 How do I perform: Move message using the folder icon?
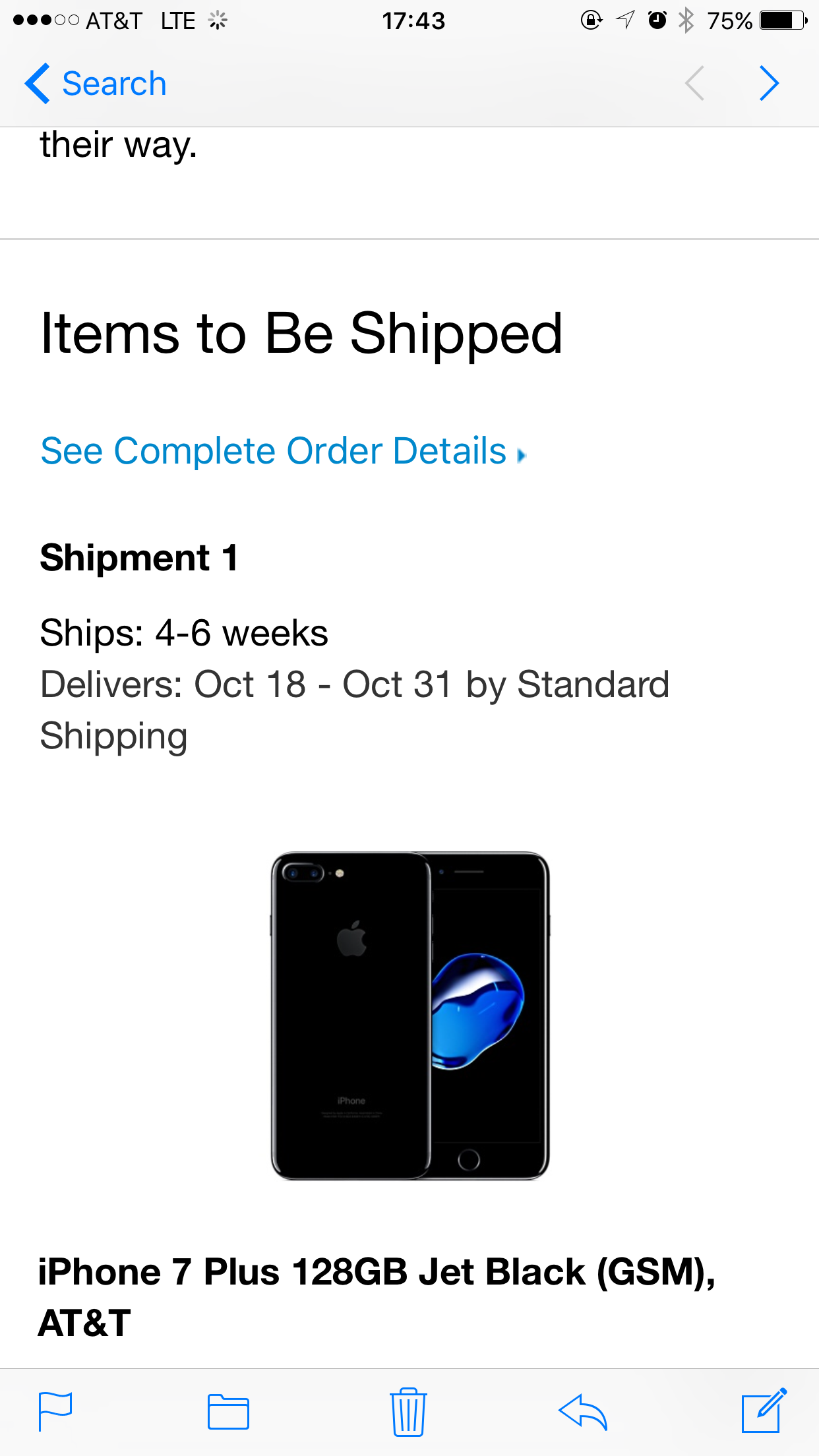(228, 1412)
